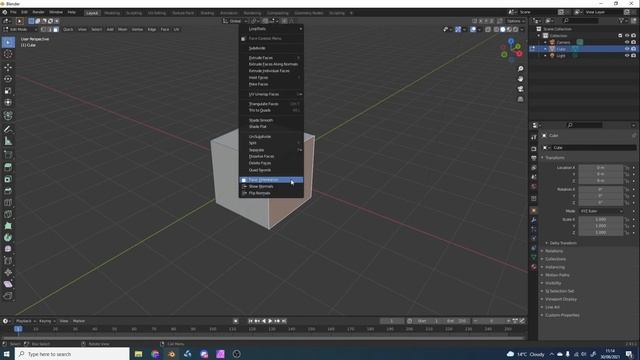Open the Modifiers wrench properties tab
This screenshot has width=640, height=360.
533,220
